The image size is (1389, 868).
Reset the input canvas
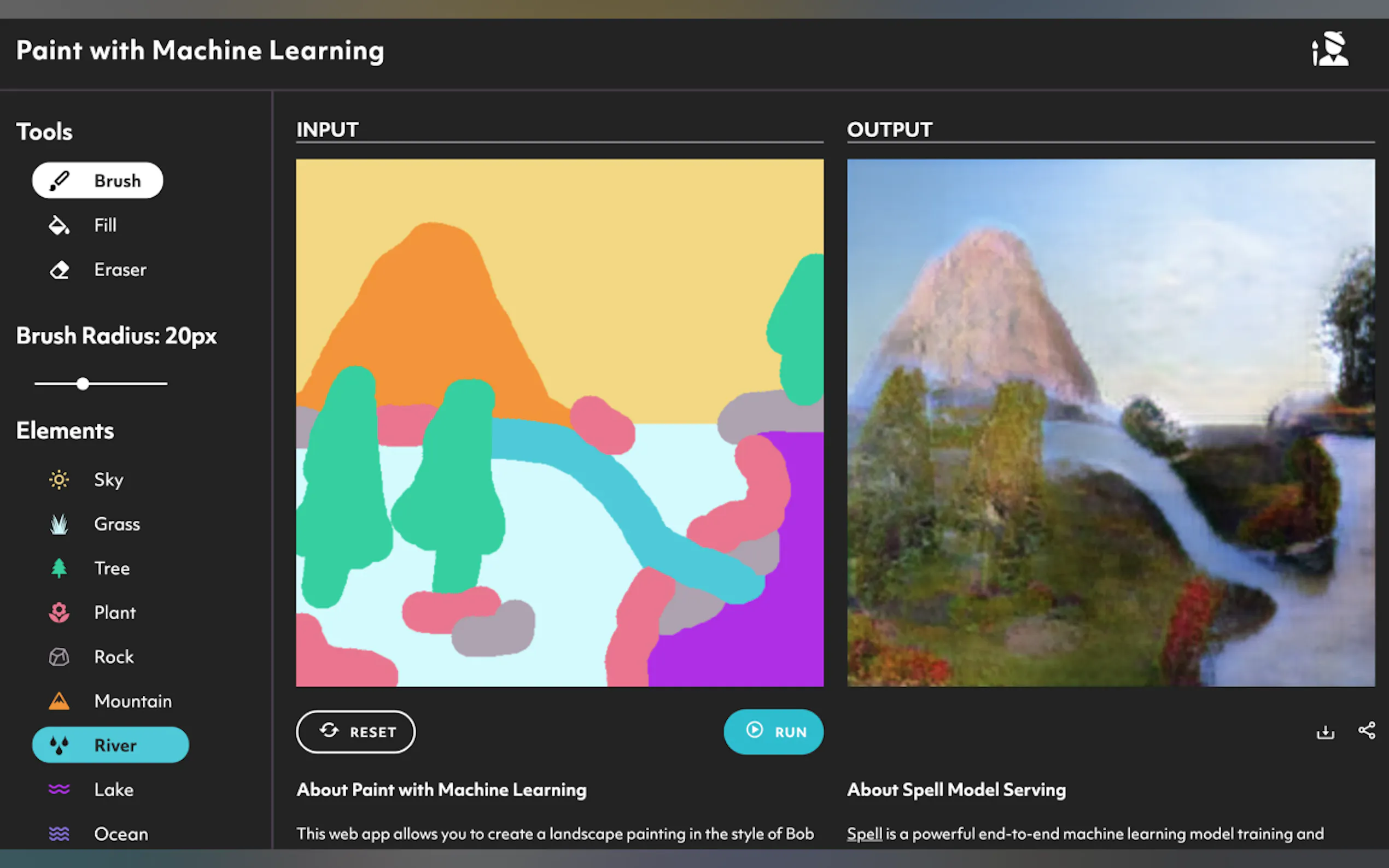click(355, 731)
